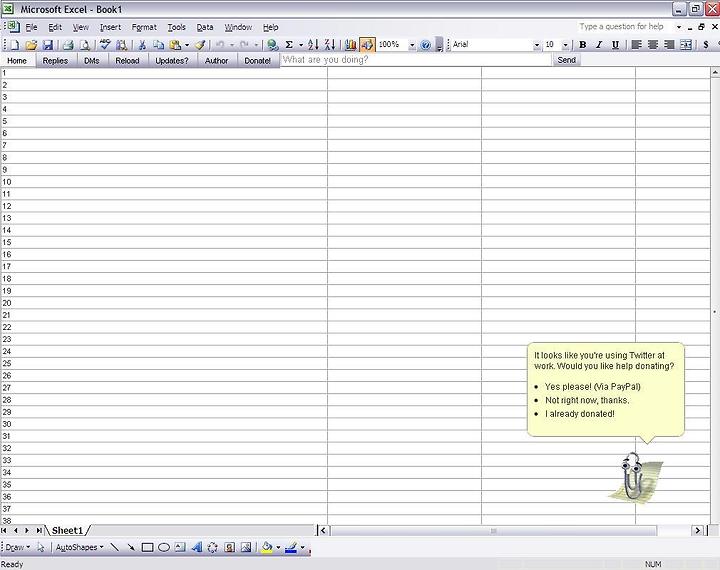Activate the Format Painter brush

point(200,45)
